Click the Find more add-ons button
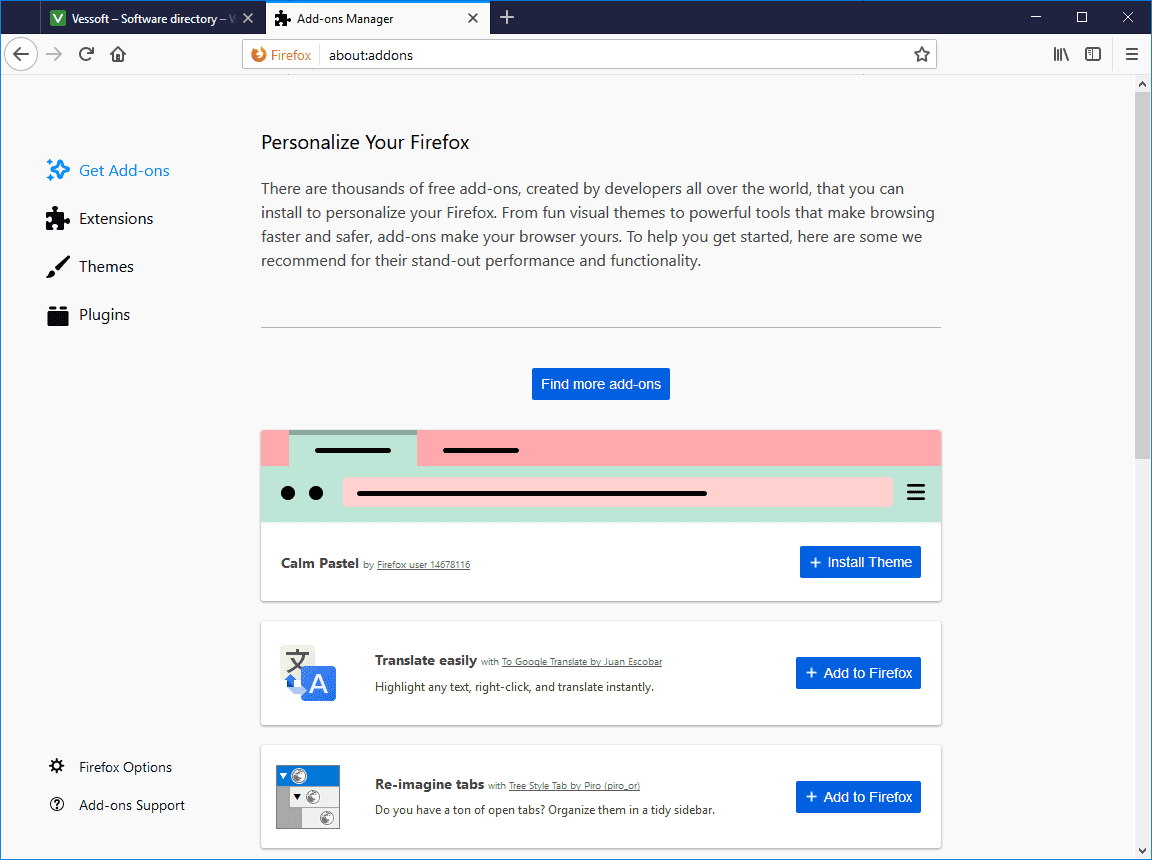This screenshot has height=860, width=1152. point(600,384)
